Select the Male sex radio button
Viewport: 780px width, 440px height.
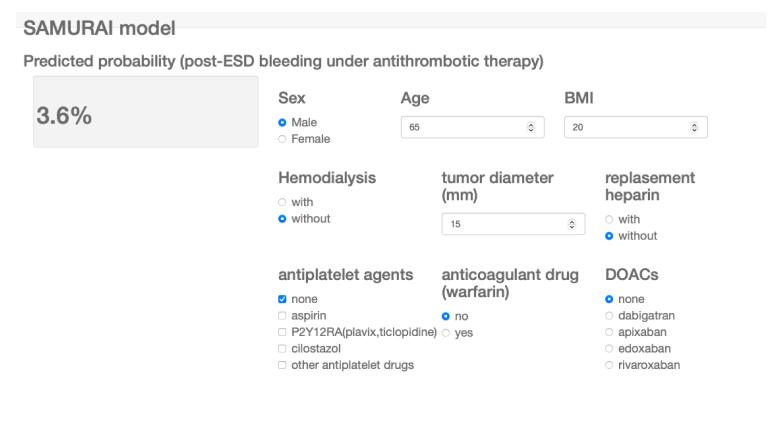click(283, 122)
